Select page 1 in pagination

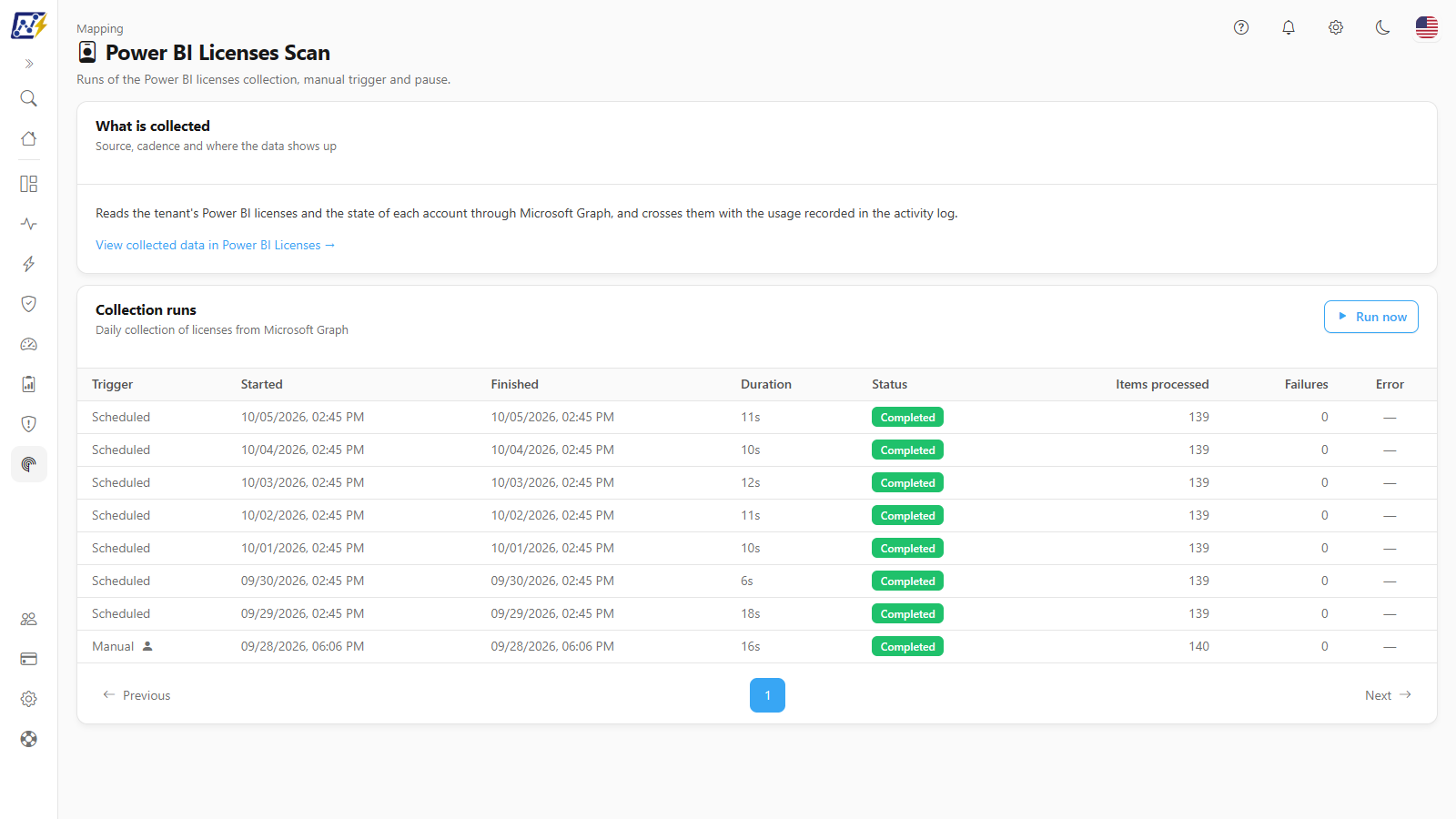click(767, 695)
